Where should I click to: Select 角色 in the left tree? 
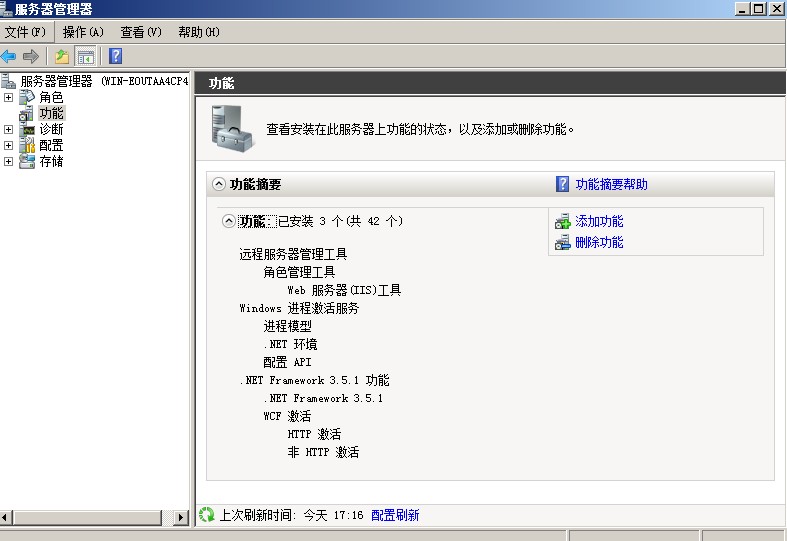pos(51,97)
